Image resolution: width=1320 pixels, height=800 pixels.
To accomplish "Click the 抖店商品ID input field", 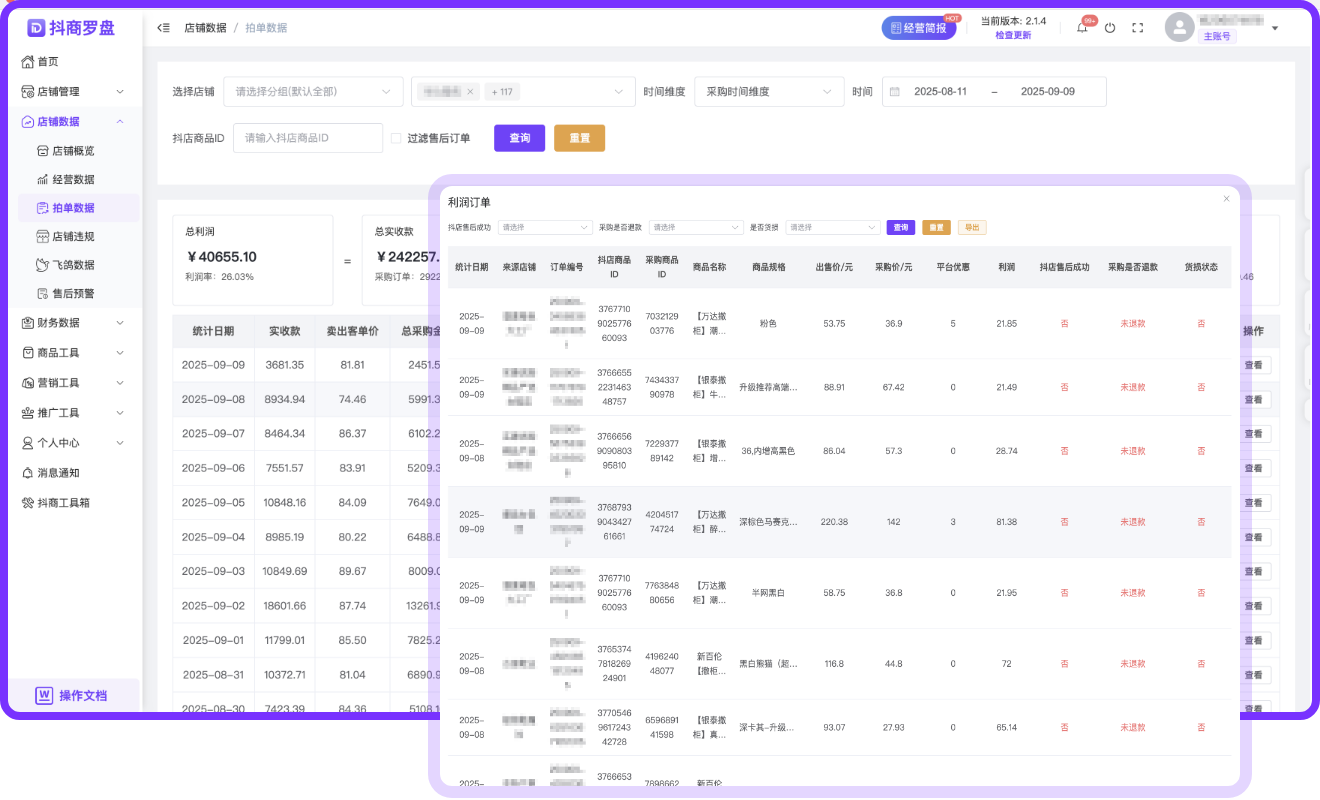I will (x=308, y=138).
